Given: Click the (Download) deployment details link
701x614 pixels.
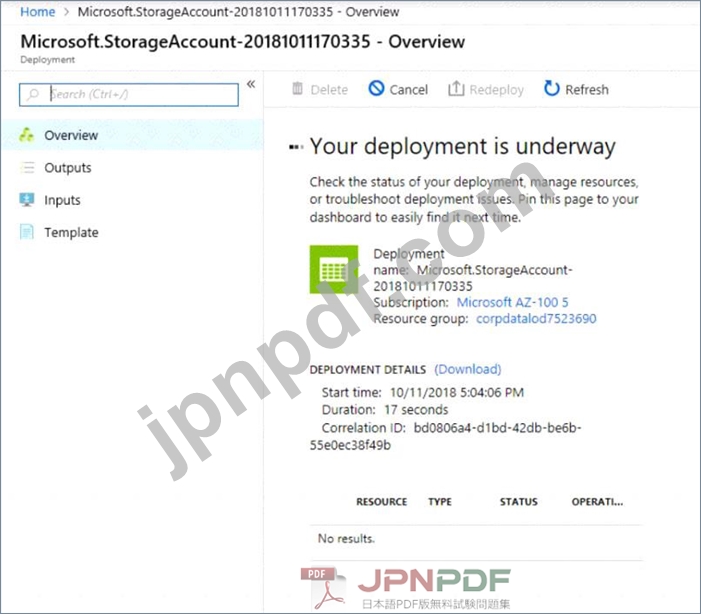Looking at the screenshot, I should coord(468,369).
